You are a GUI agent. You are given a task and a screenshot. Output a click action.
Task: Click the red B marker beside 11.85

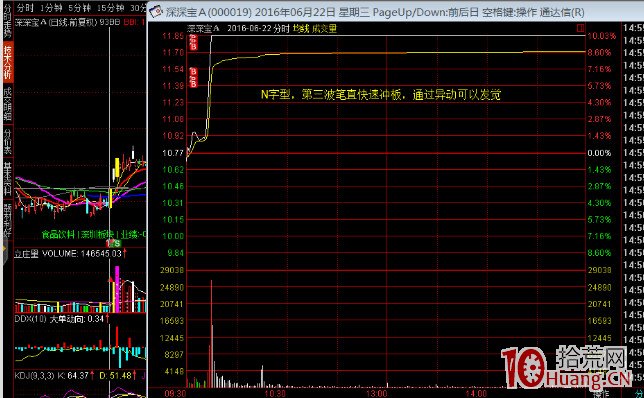(x=193, y=43)
